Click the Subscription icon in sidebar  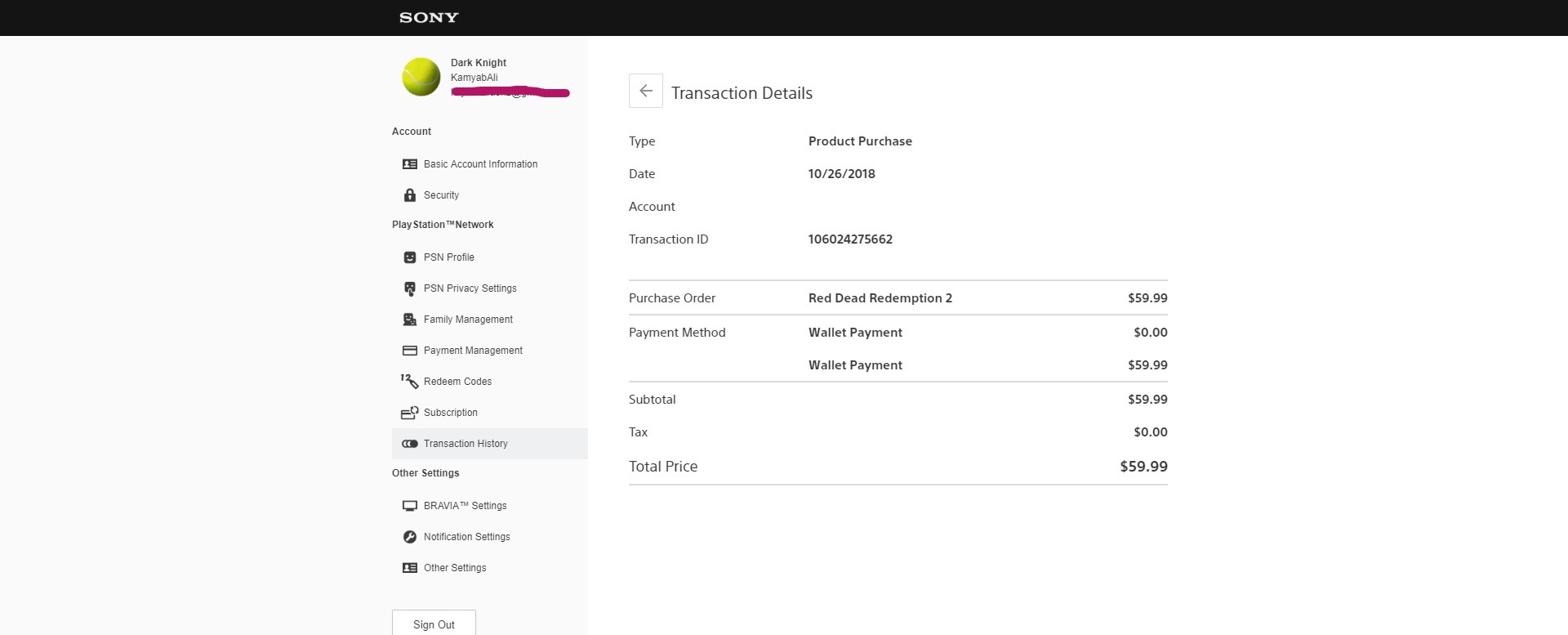coord(410,413)
